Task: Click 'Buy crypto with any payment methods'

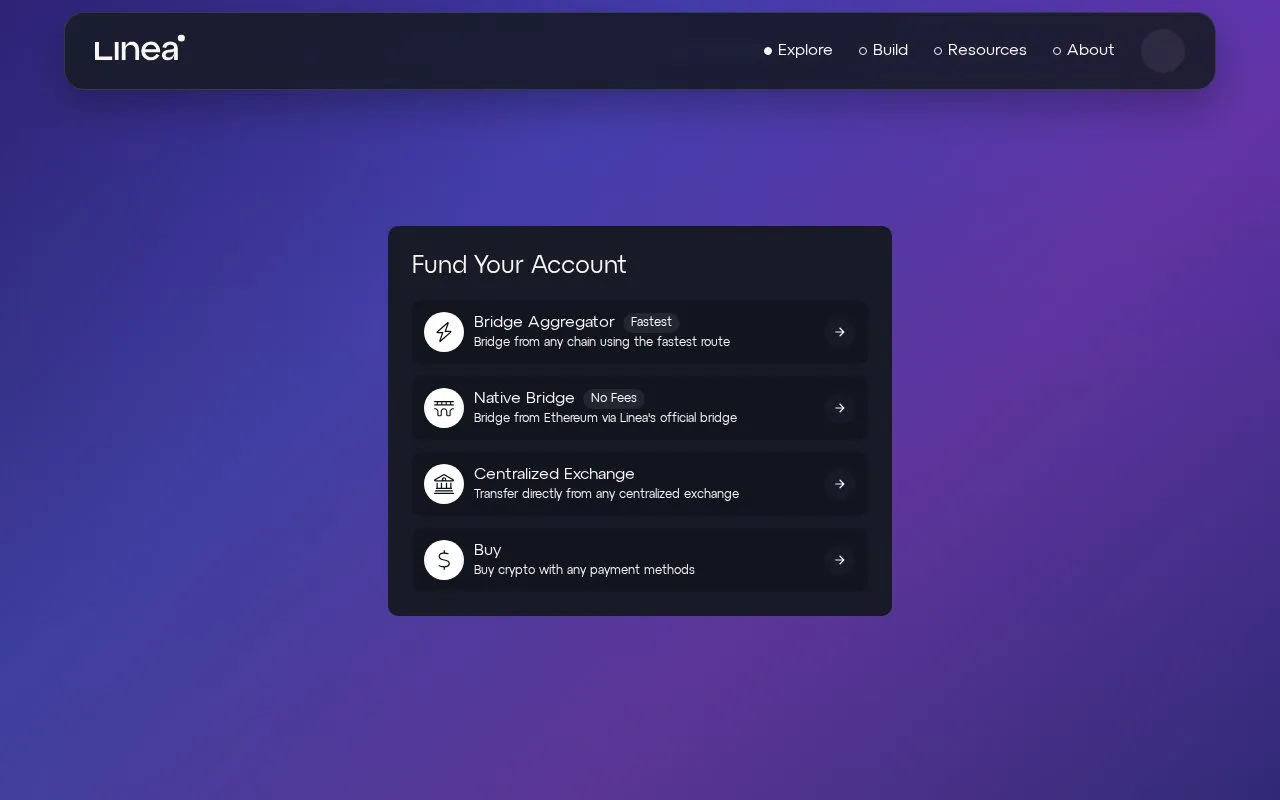Action: click(584, 570)
